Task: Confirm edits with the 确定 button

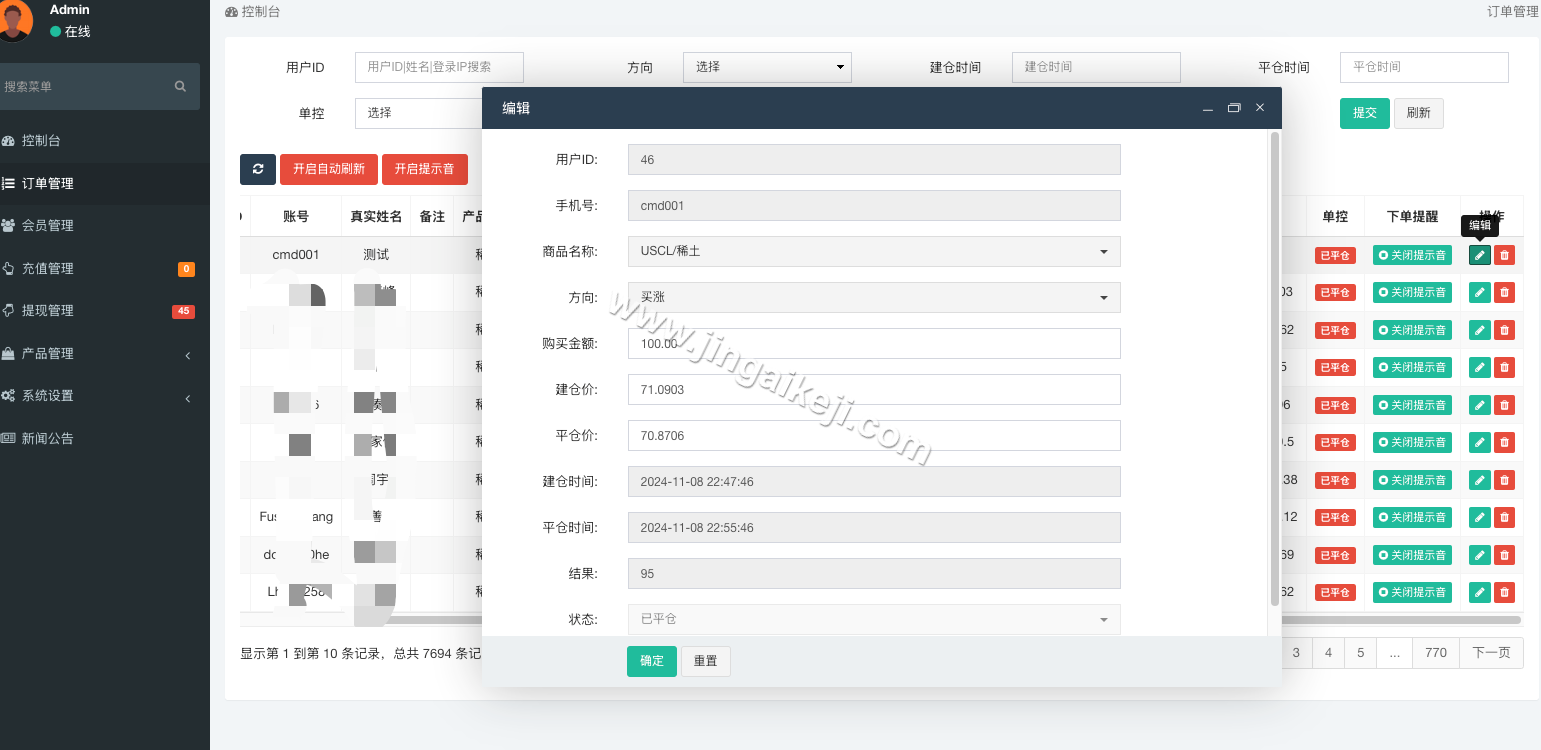Action: [651, 661]
